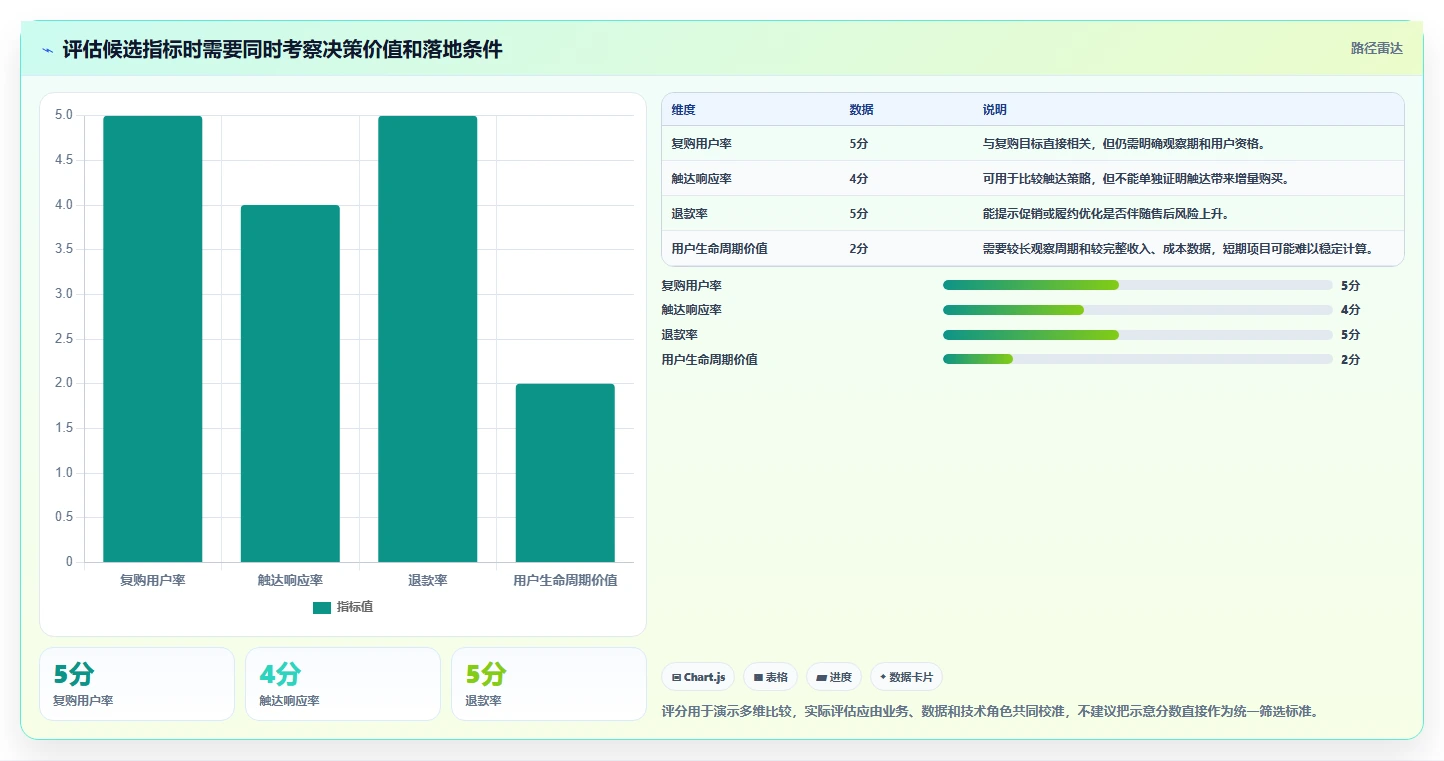The image size is (1444, 761).
Task: Click the 用户生命周期价值 progress bar
Action: click(1138, 359)
